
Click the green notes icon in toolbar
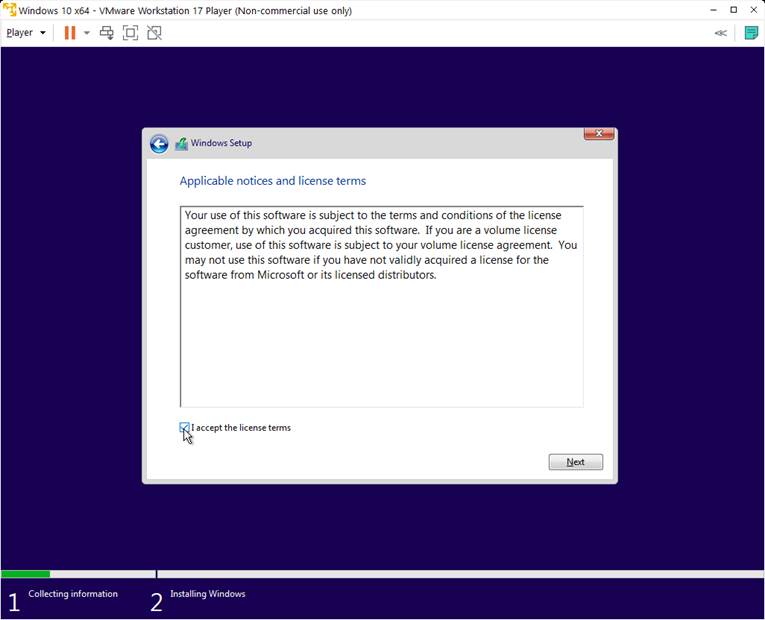click(751, 32)
